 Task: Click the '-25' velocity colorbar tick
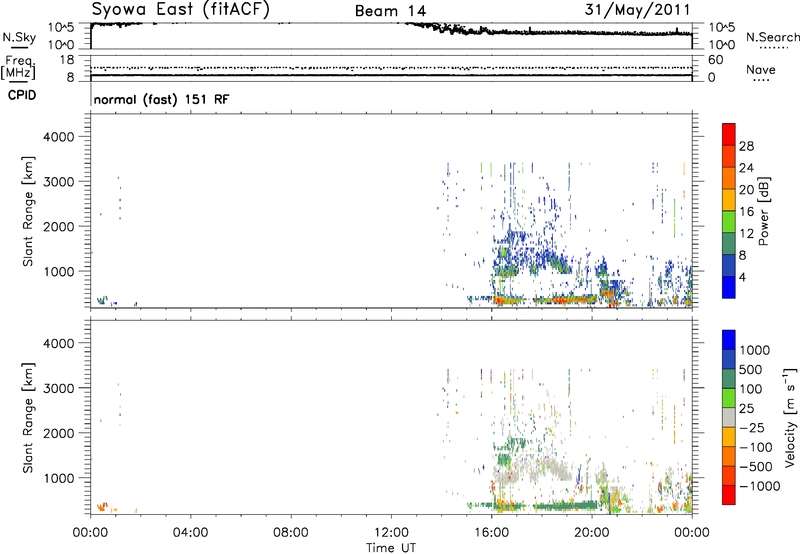click(753, 427)
